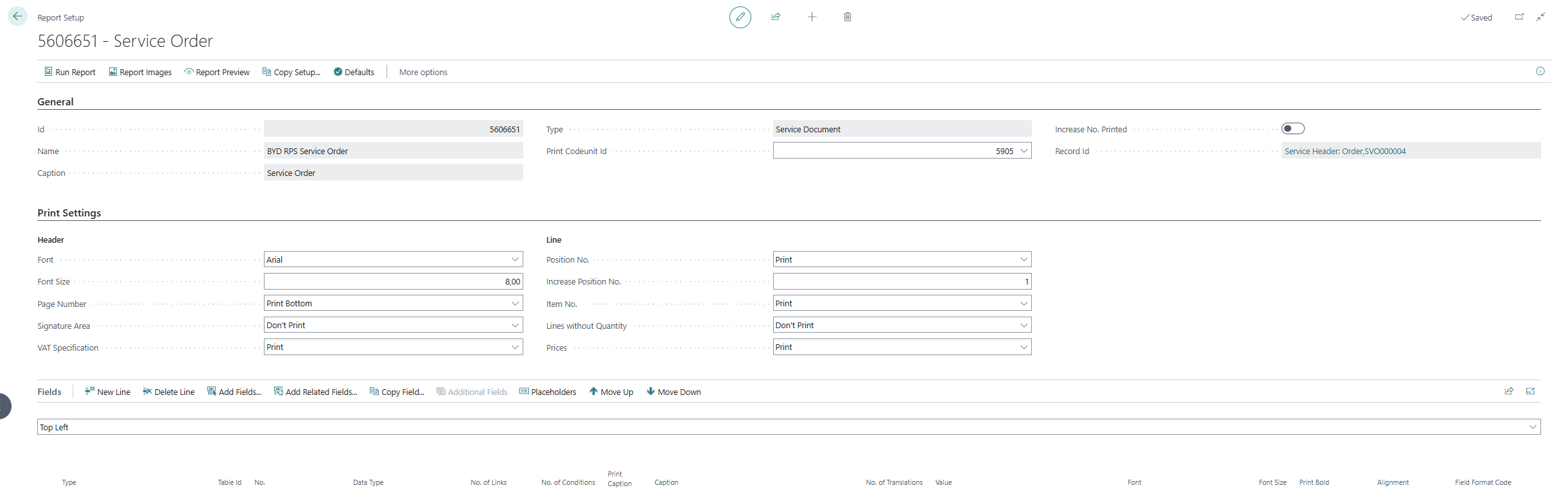Screen dimensions: 1568x490
Task: Open the Placeholders action
Action: (x=548, y=392)
